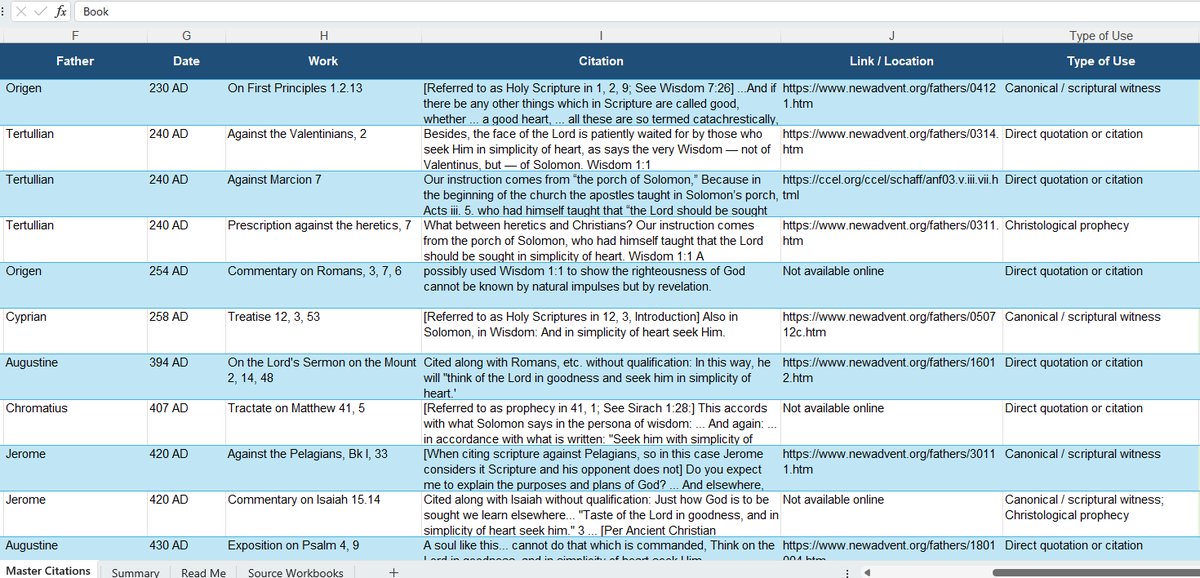Select the '254 AD' date cell
1200x578 pixels.
coord(186,285)
